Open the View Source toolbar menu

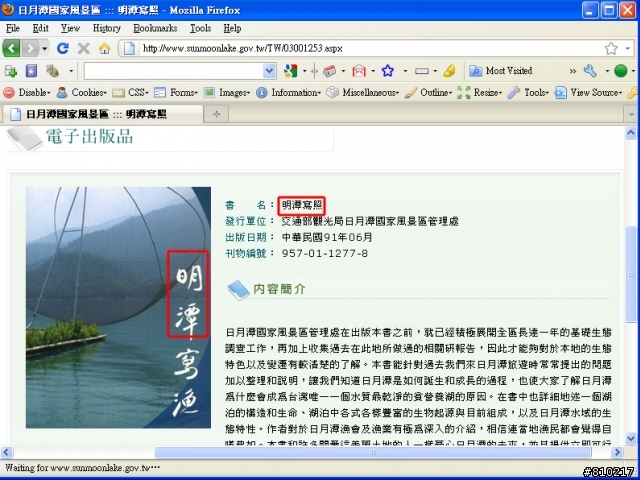pos(589,93)
